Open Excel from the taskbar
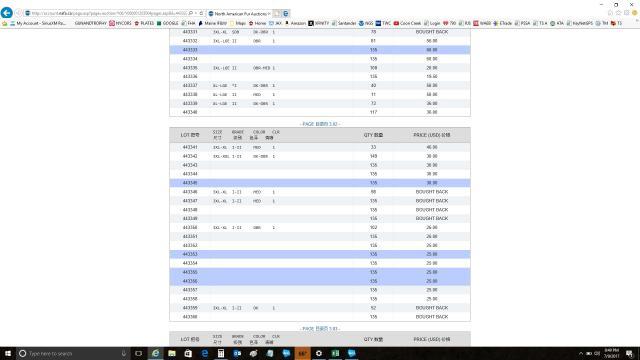Screen dimensions: 640x360 [335, 353]
